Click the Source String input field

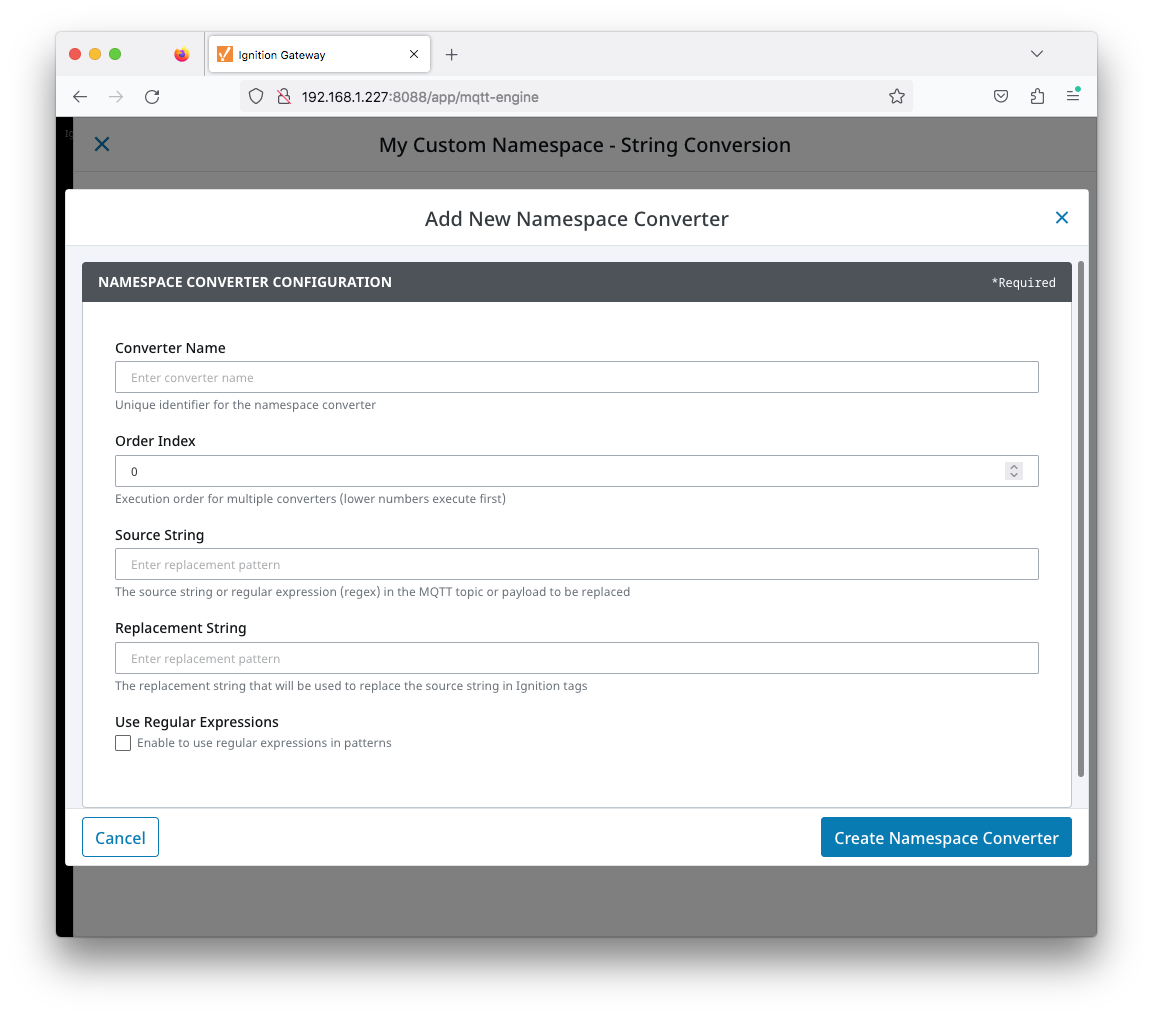pyautogui.click(x=576, y=564)
